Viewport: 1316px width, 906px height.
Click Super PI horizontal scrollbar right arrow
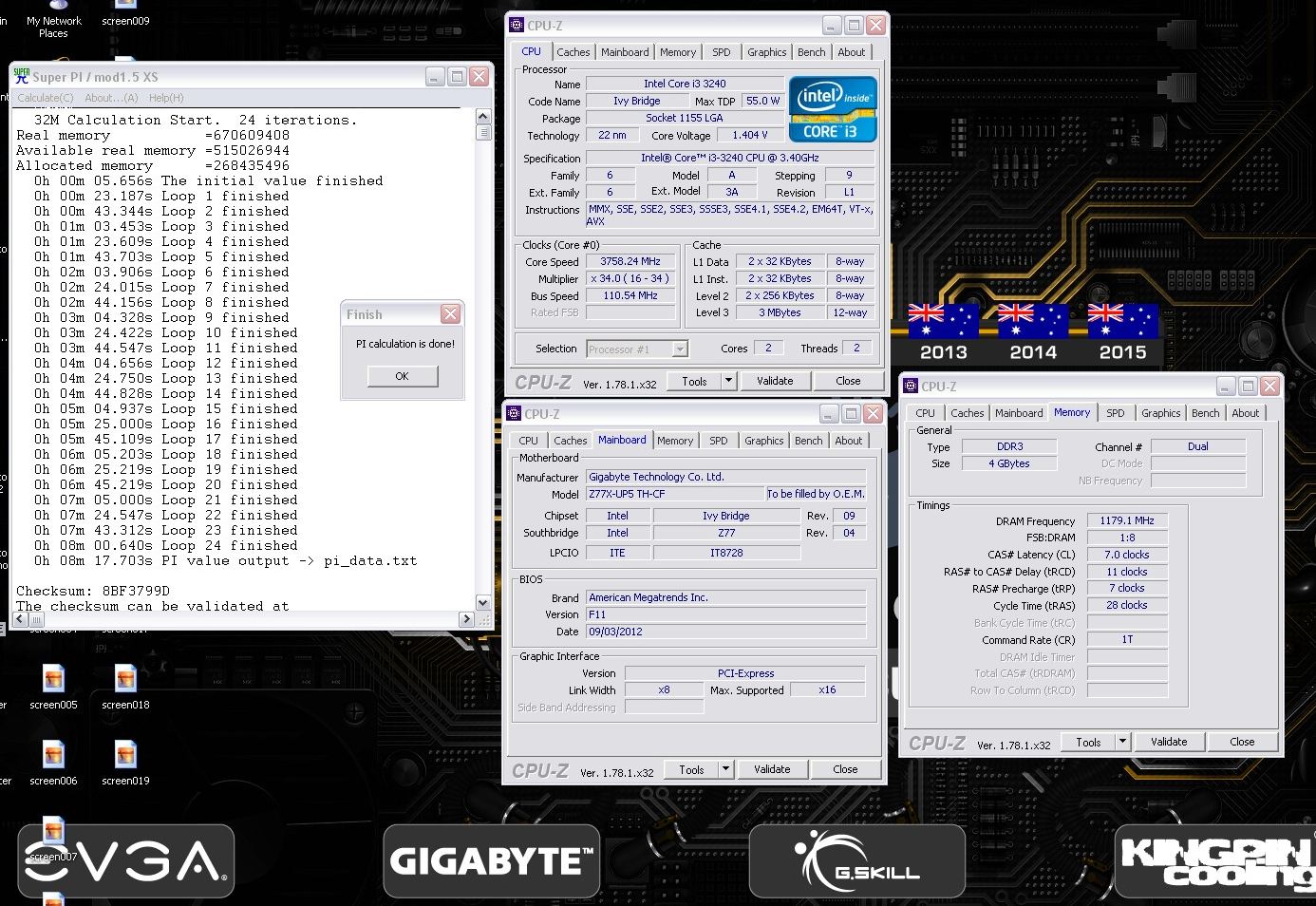click(466, 619)
